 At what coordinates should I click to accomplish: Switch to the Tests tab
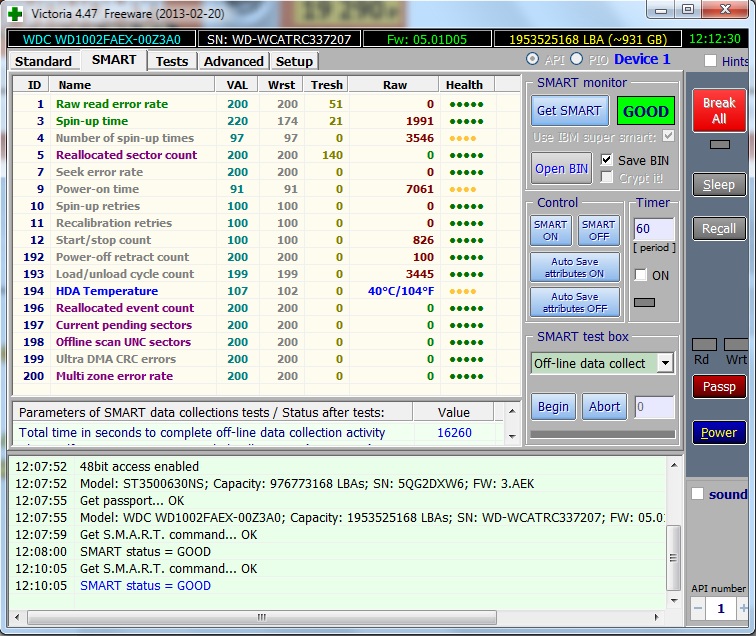coord(171,61)
